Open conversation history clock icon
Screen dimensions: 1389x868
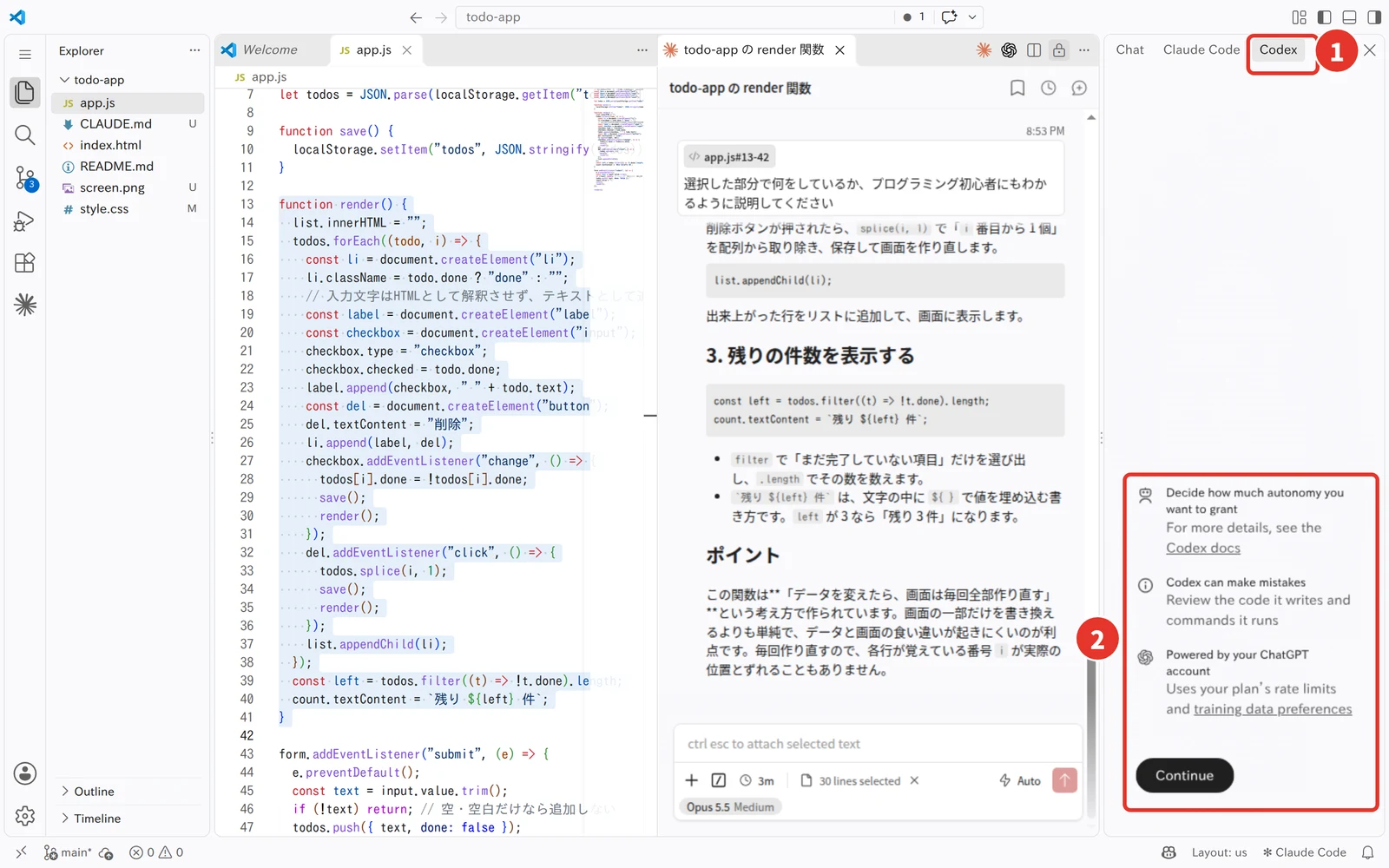[1049, 88]
